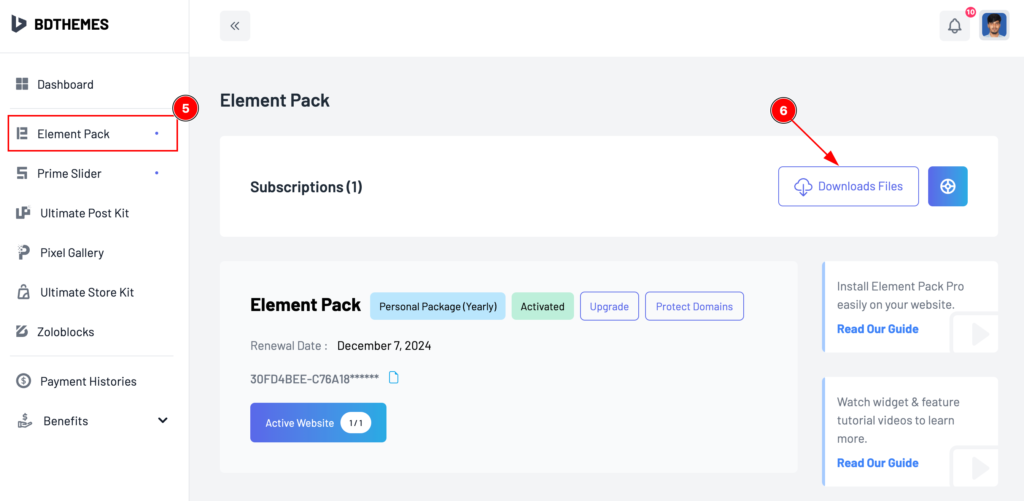Select Element Pack in the sidebar
Image resolution: width=1024 pixels, height=501 pixels.
pyautogui.click(x=93, y=134)
